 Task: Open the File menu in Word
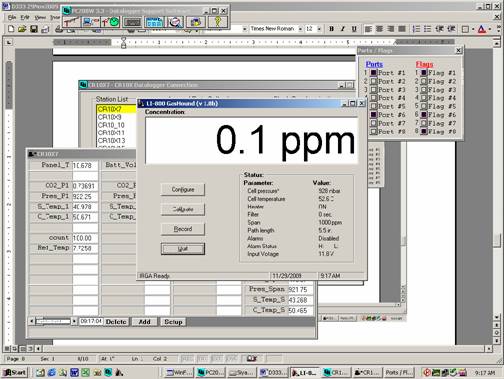12,17
